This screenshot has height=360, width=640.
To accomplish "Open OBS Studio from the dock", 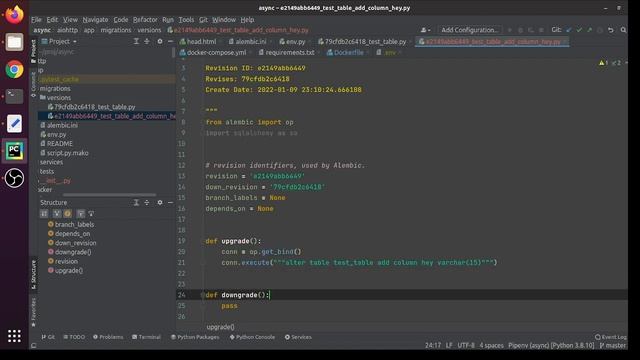I will point(14,178).
